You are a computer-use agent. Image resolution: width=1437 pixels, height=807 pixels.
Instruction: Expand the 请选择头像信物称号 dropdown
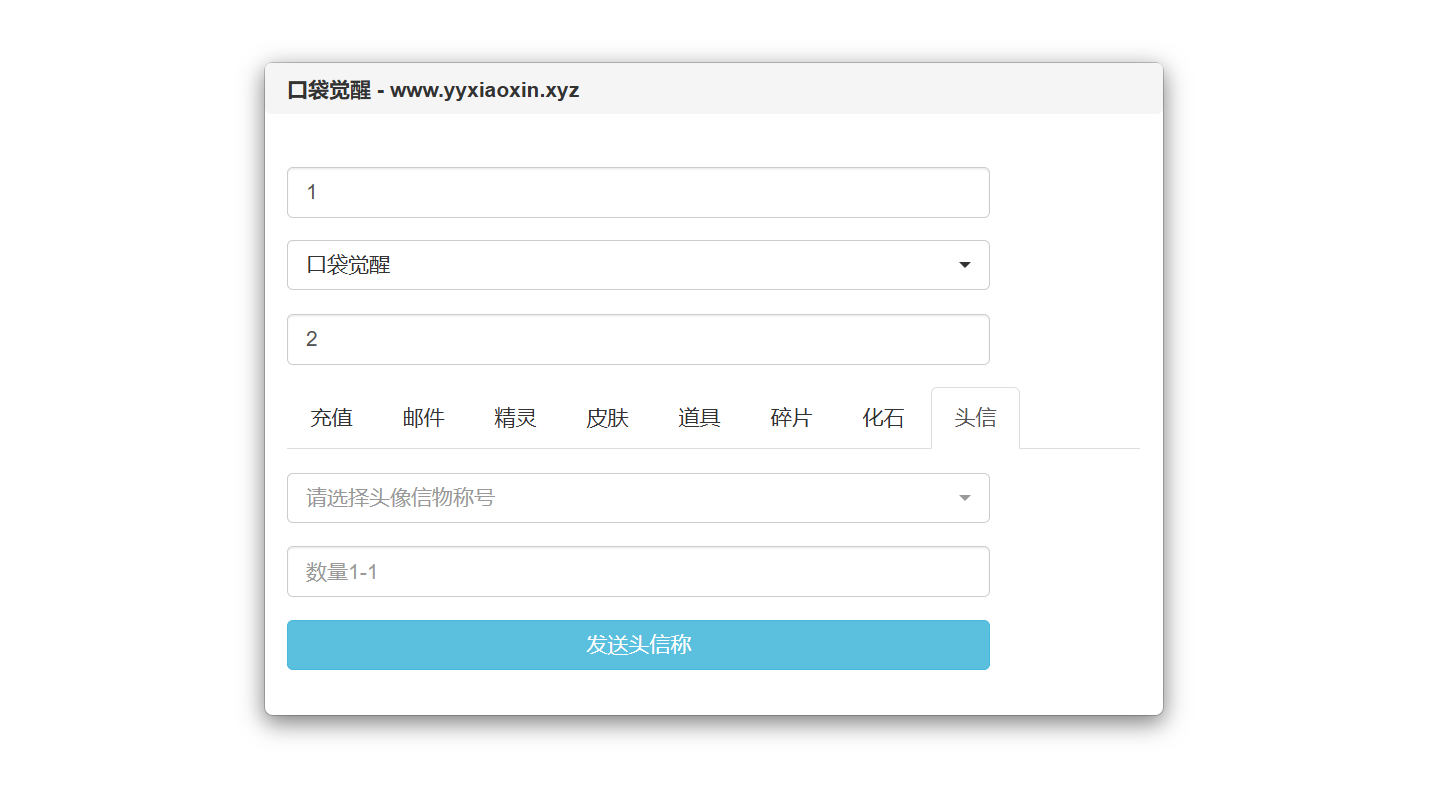tap(638, 497)
